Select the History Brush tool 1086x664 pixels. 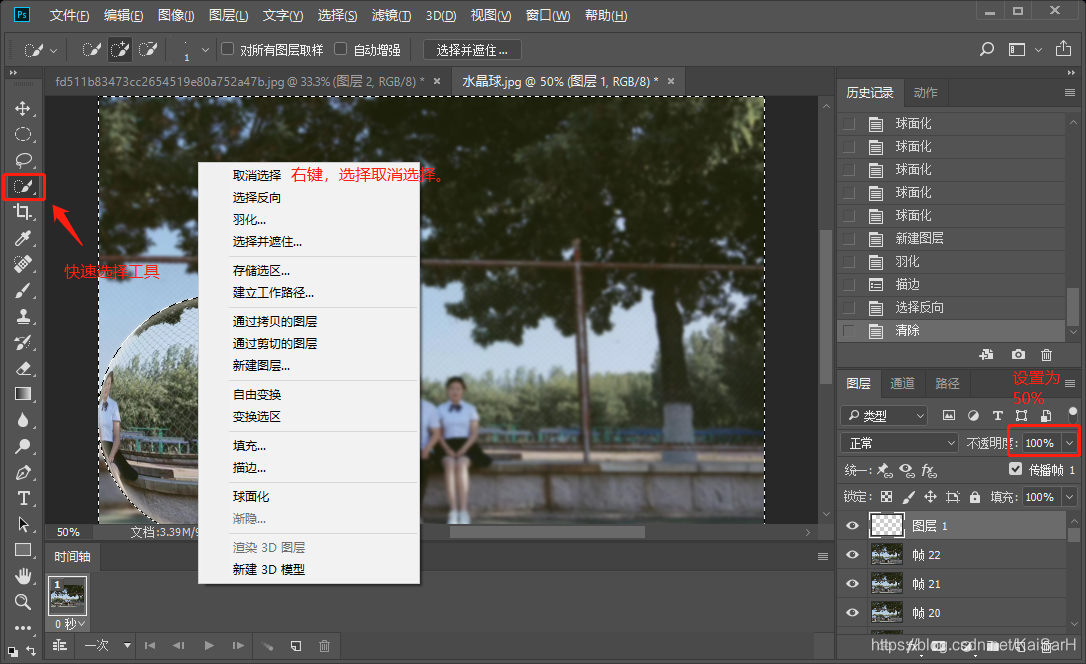tap(23, 342)
